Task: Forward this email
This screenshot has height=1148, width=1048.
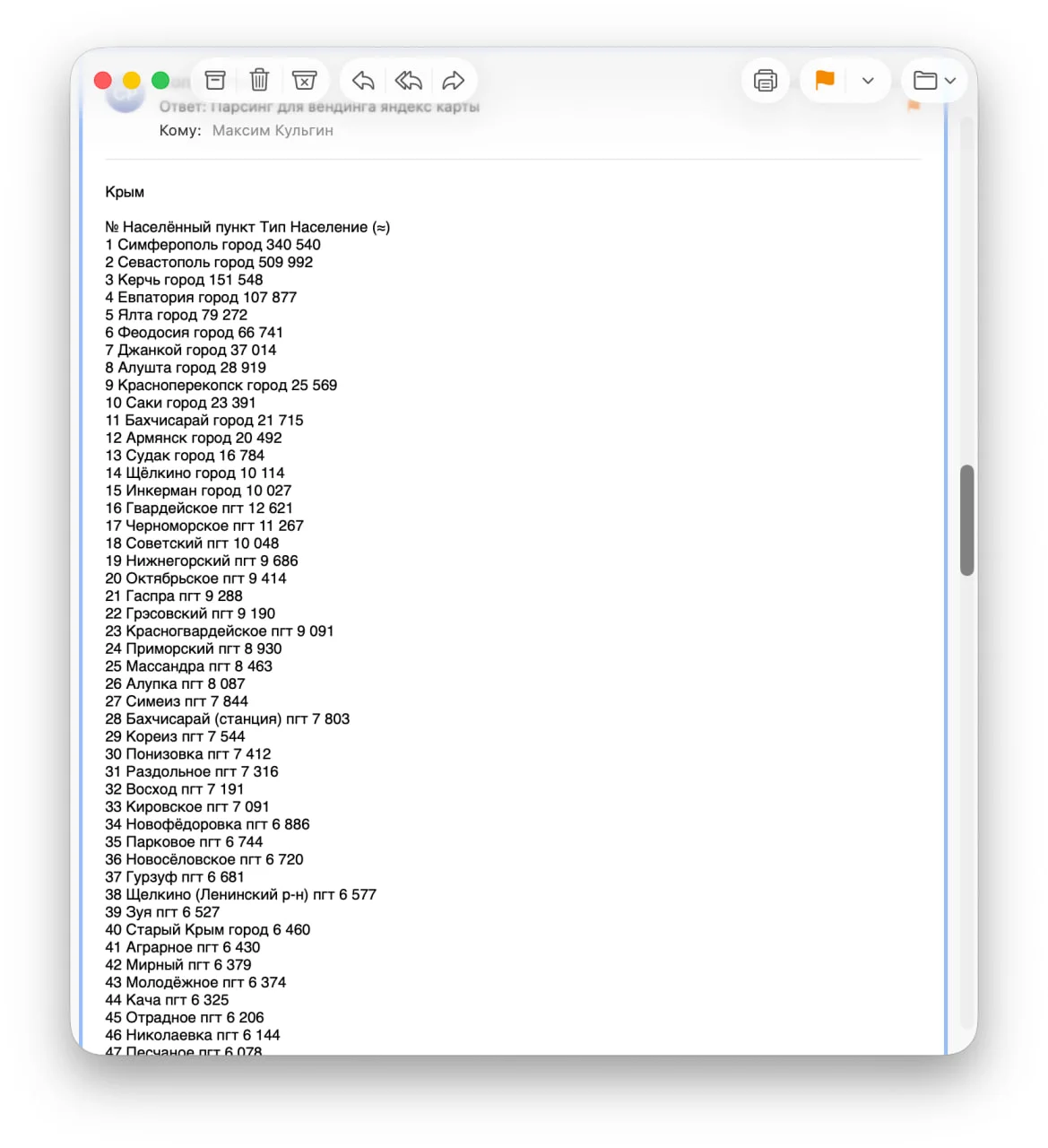Action: (x=454, y=81)
